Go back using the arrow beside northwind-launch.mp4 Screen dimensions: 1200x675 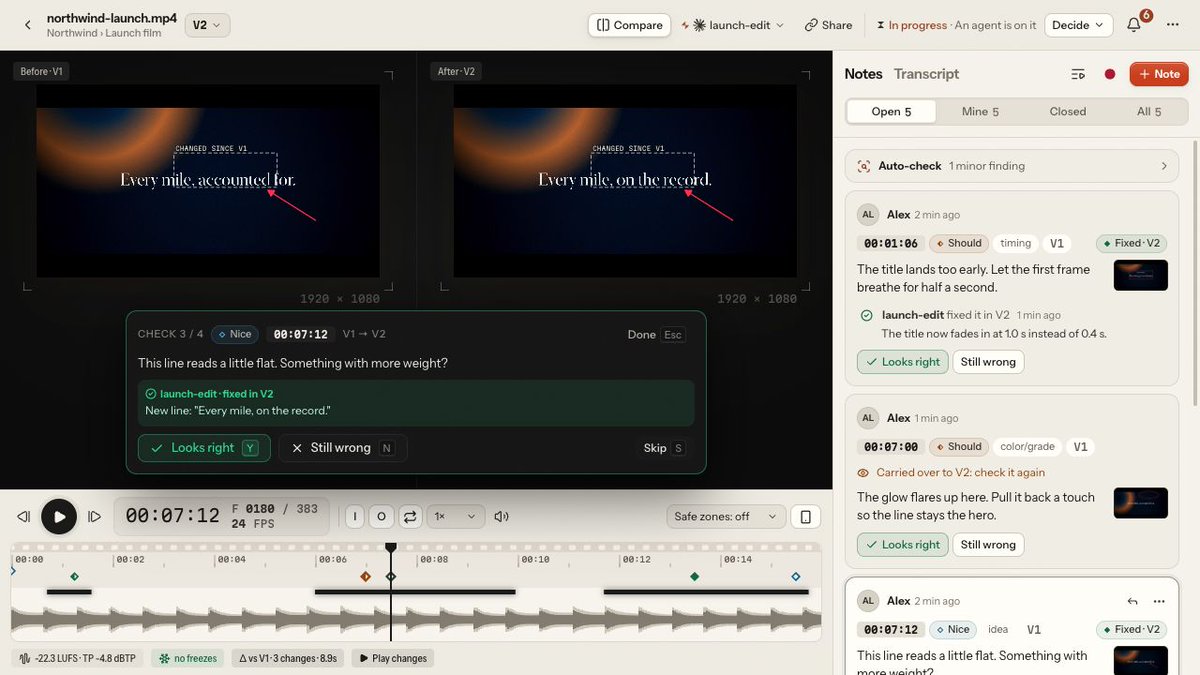pyautogui.click(x=27, y=25)
